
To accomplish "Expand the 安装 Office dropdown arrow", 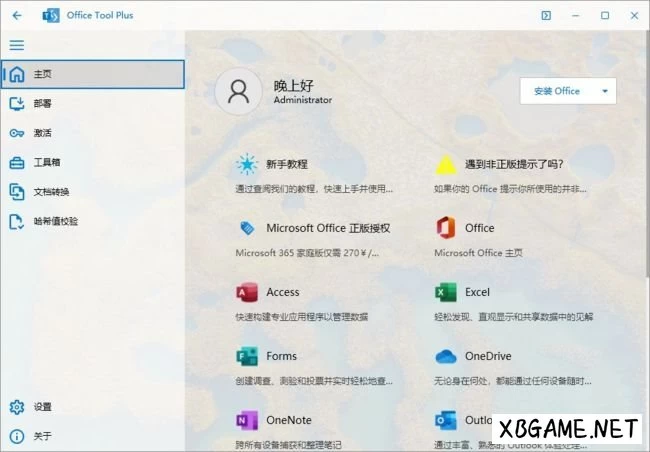I will [605, 91].
